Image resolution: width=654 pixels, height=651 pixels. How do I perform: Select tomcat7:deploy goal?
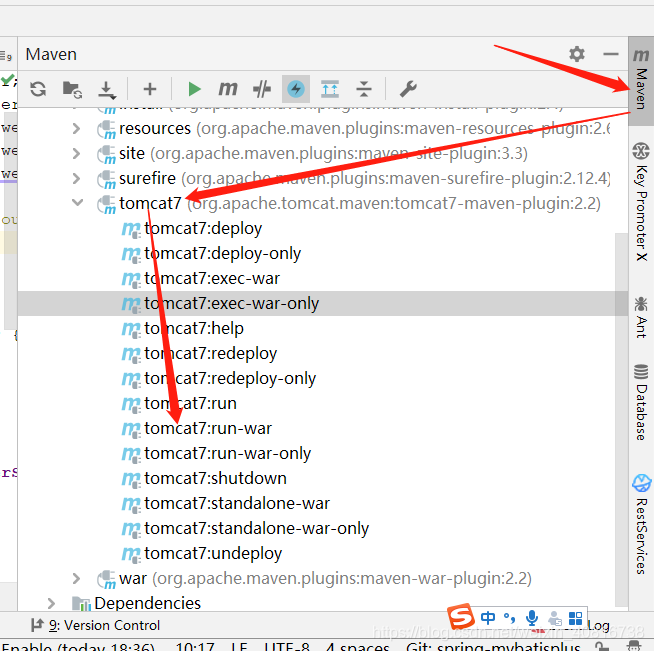pyautogui.click(x=203, y=229)
